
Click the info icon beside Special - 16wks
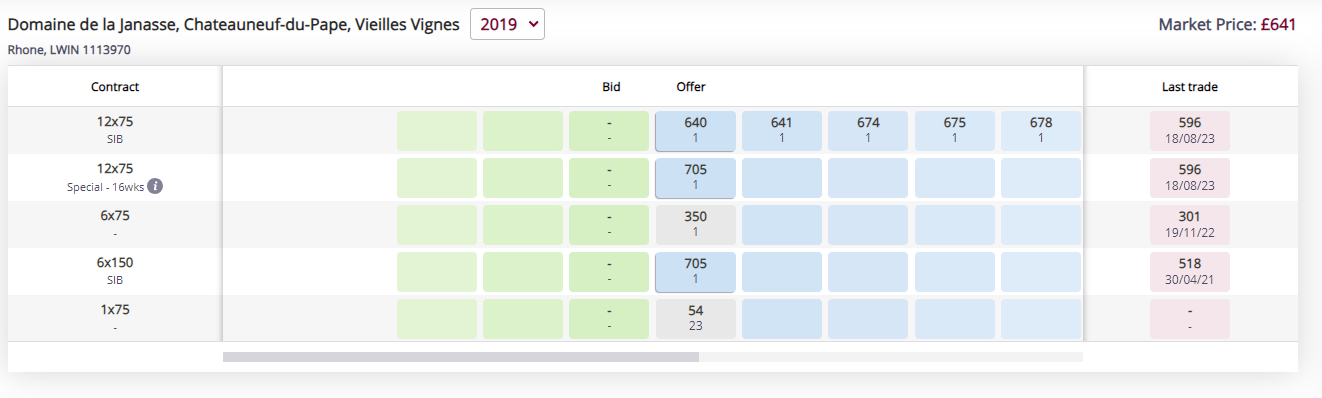(155, 186)
